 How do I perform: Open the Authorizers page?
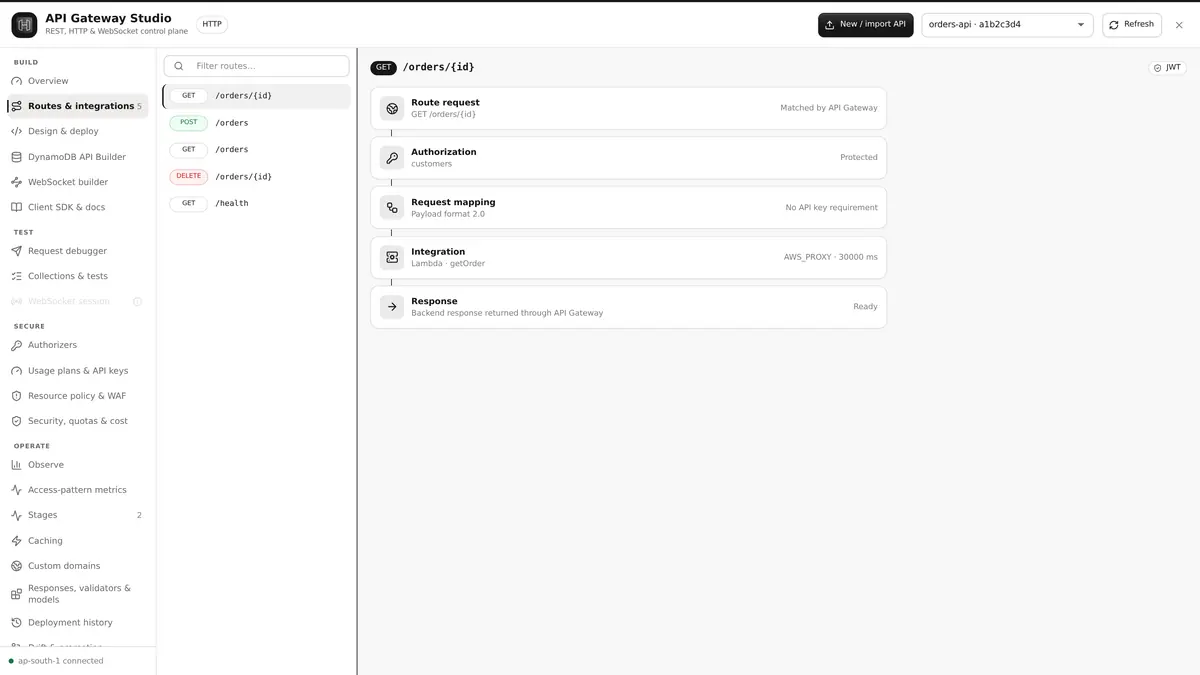78,345
